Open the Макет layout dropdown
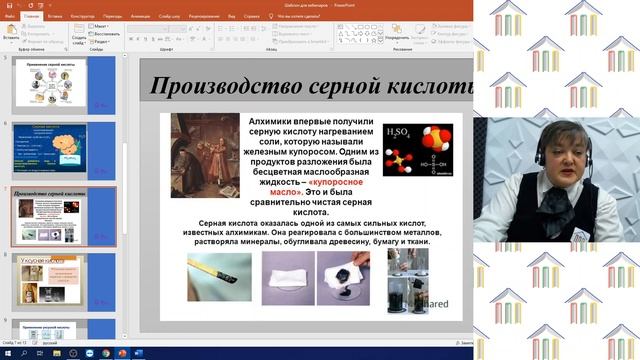This screenshot has width=640, height=360. tap(98, 26)
